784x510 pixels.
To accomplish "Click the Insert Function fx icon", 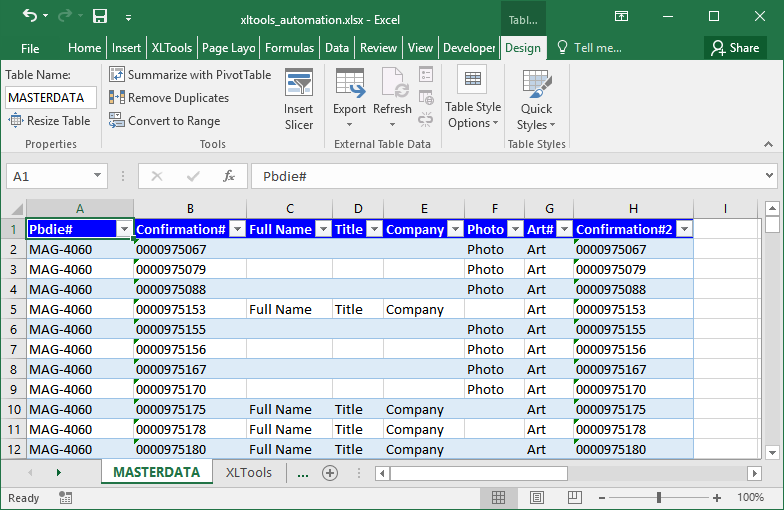I will pos(229,176).
